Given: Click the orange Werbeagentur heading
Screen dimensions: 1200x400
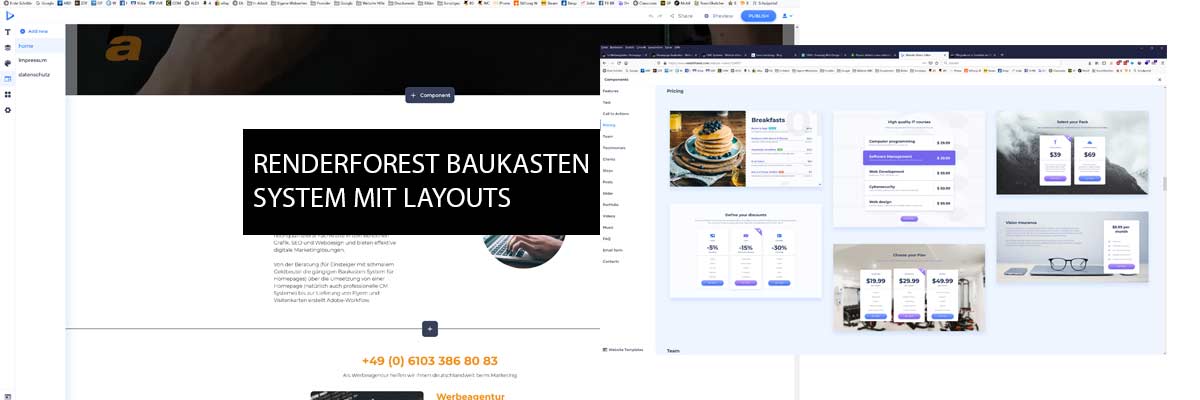Looking at the screenshot, I should tap(470, 396).
